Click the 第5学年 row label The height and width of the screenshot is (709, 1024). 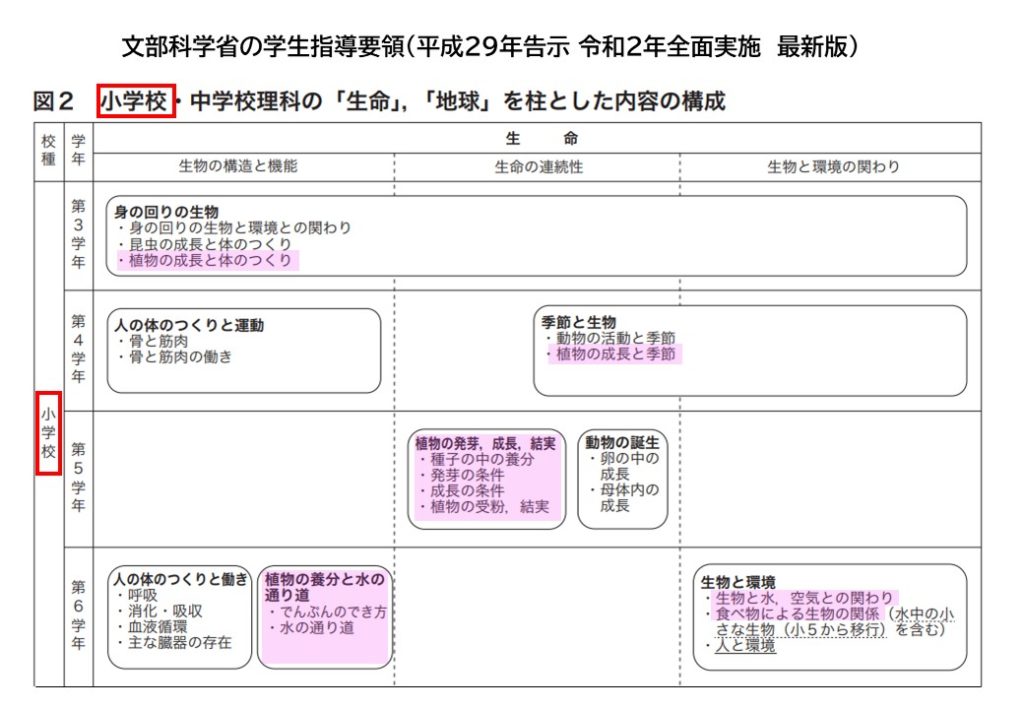[x=78, y=477]
